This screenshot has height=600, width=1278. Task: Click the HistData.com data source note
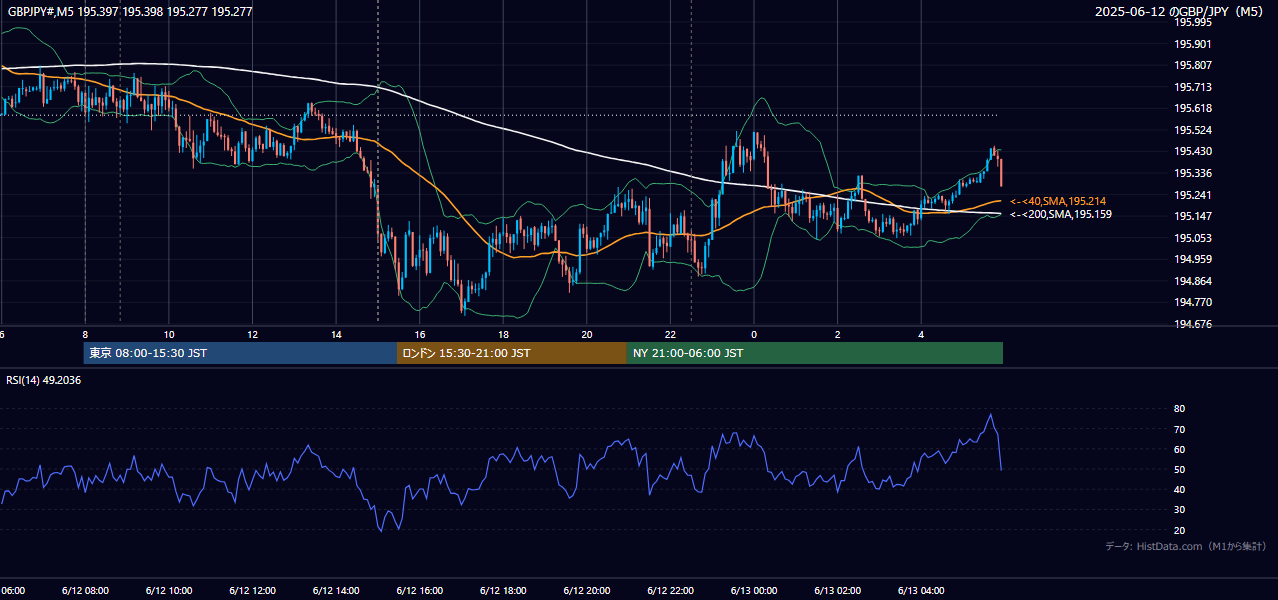1186,546
